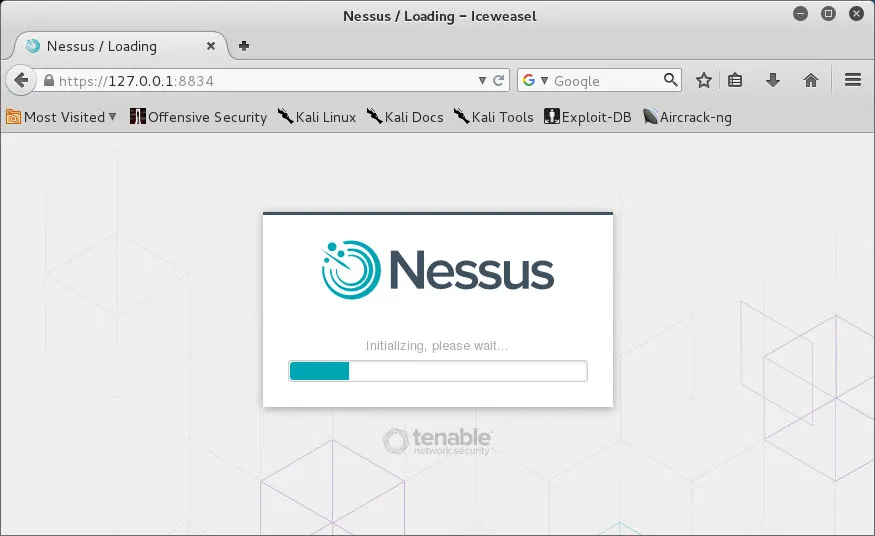875x536 pixels.
Task: Click the Google search engine icon
Action: (528, 80)
